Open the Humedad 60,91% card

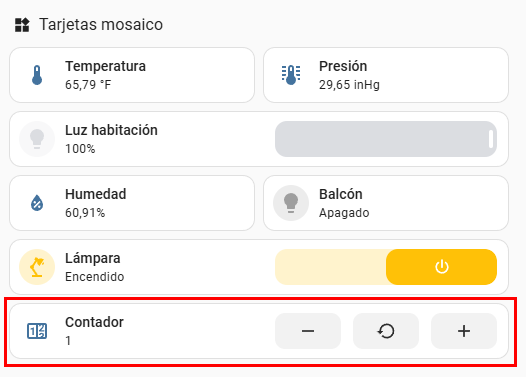click(132, 203)
